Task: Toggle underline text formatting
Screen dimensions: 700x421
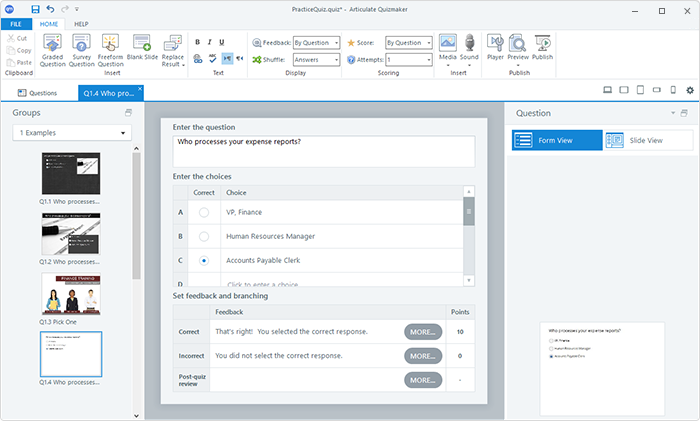Action: (x=221, y=42)
